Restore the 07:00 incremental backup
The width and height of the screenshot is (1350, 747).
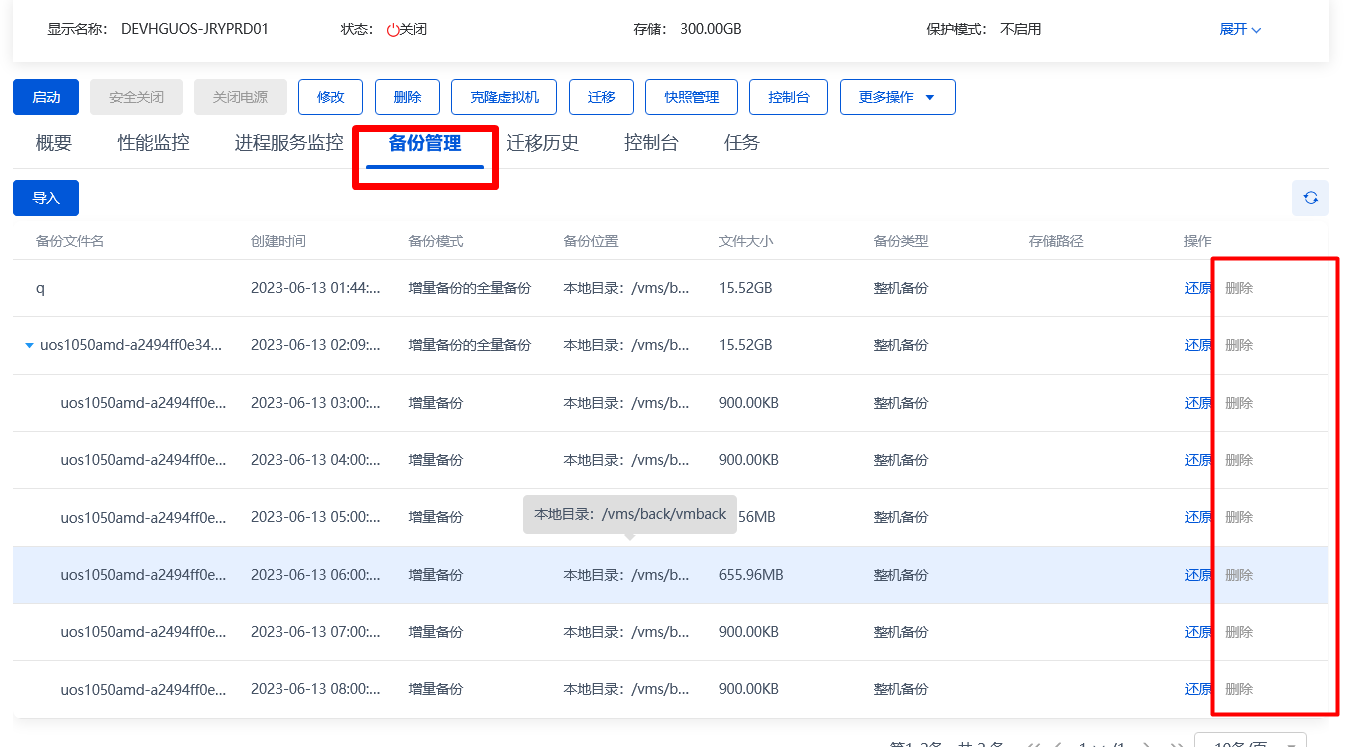click(x=1198, y=632)
